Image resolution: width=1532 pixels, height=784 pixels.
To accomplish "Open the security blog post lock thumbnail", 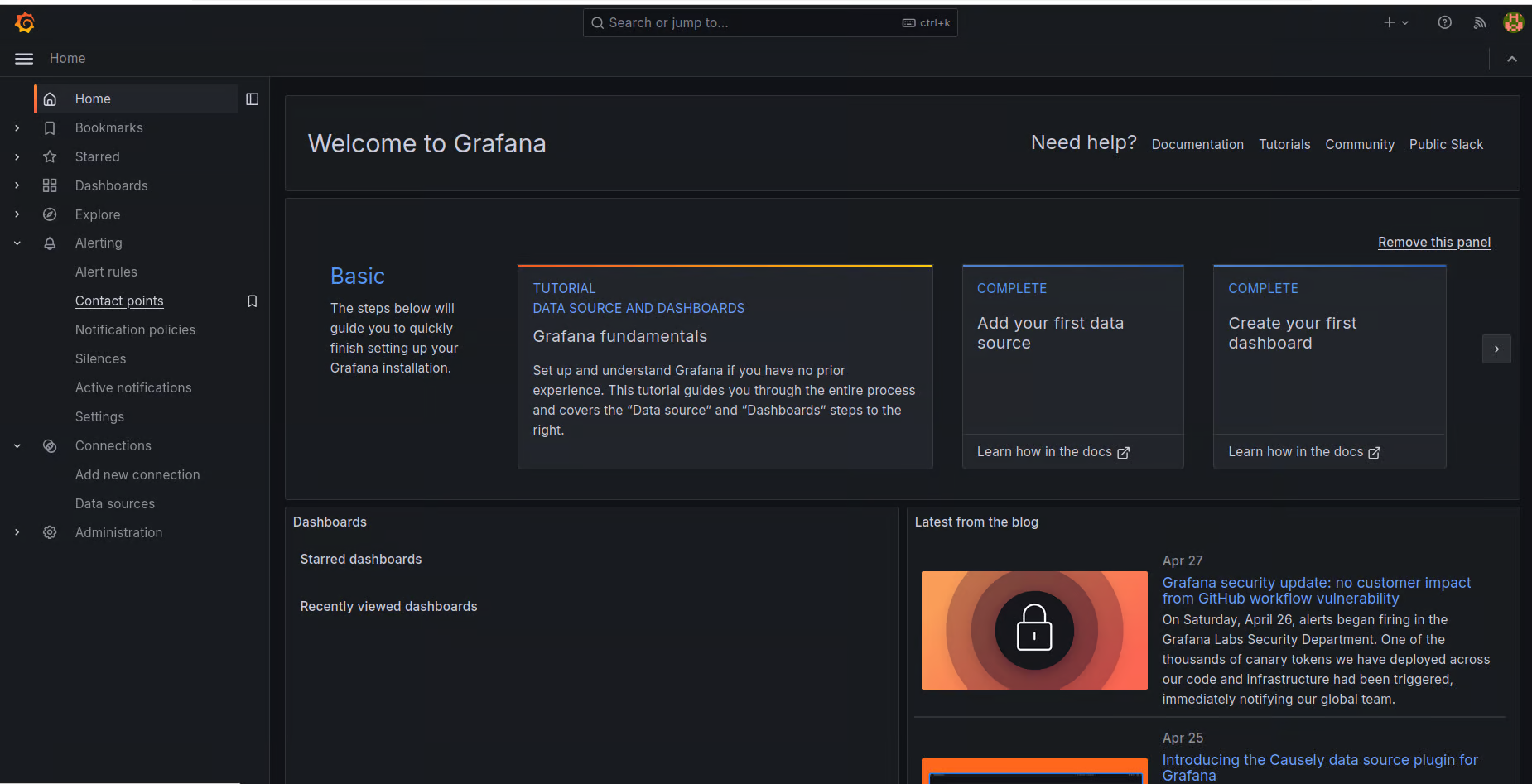I will tap(1034, 630).
